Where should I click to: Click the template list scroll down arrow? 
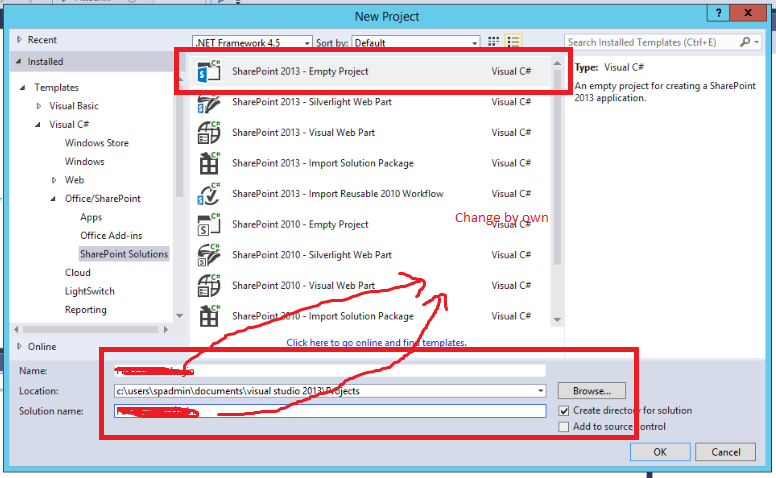click(x=557, y=320)
